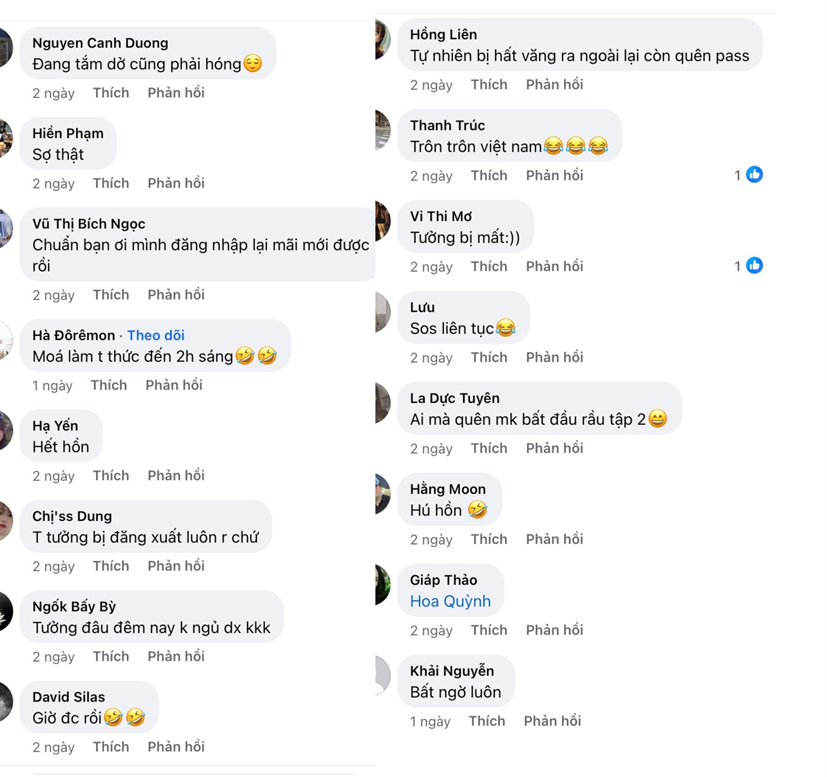Reply to Hiền Phạm's comment
This screenshot has width=827, height=777.
[x=176, y=183]
